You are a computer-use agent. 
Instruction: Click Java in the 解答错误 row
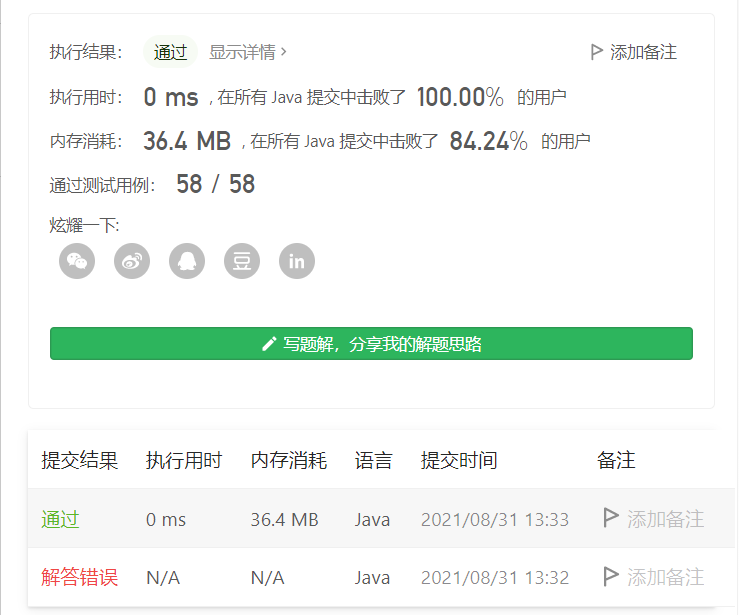click(x=372, y=578)
